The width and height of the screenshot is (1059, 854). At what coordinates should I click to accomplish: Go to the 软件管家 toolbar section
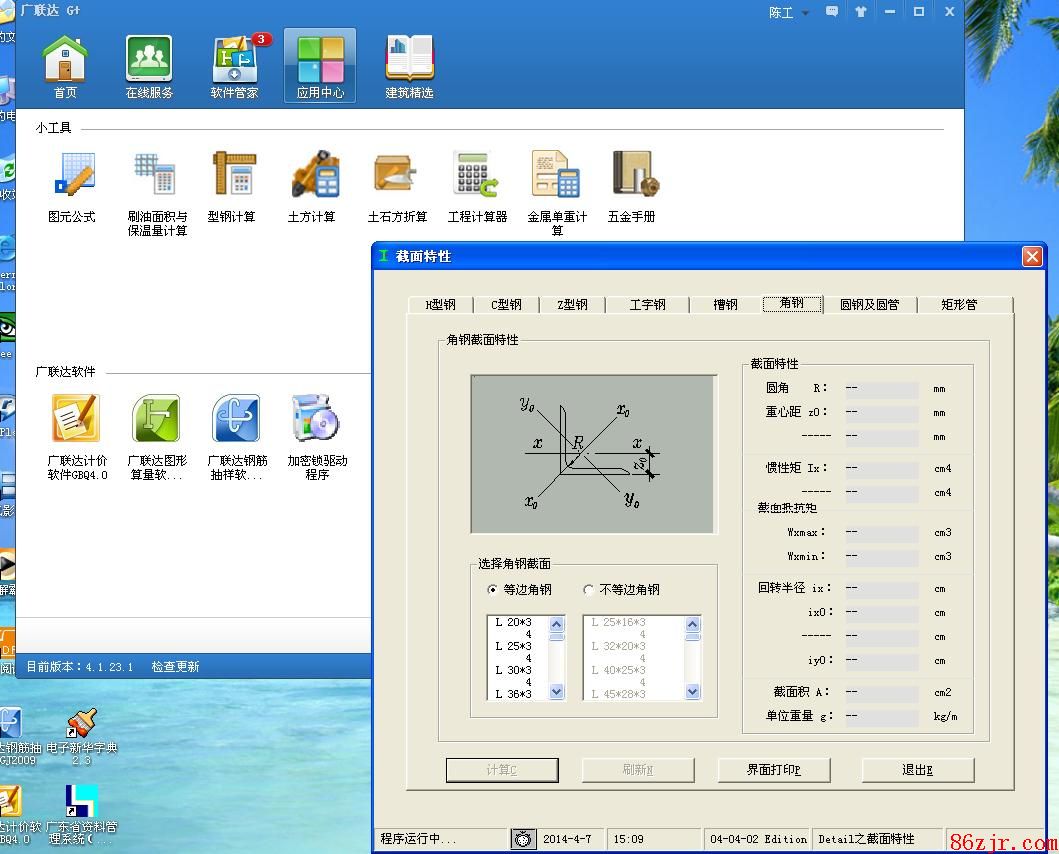234,66
